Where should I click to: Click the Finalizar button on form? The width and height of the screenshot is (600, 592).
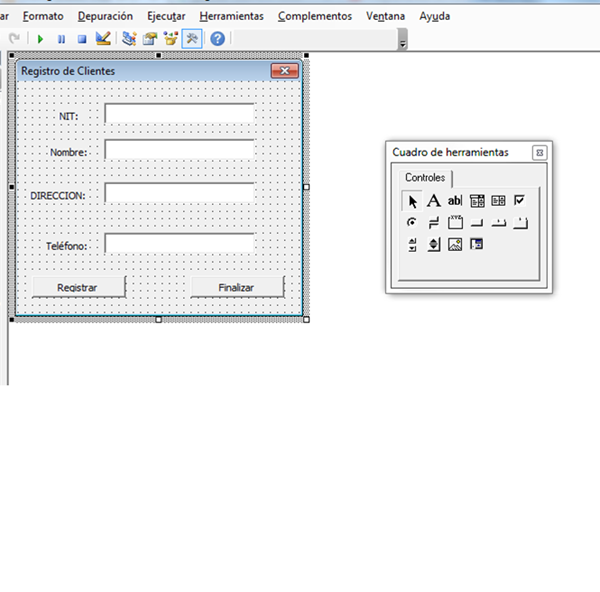click(236, 287)
